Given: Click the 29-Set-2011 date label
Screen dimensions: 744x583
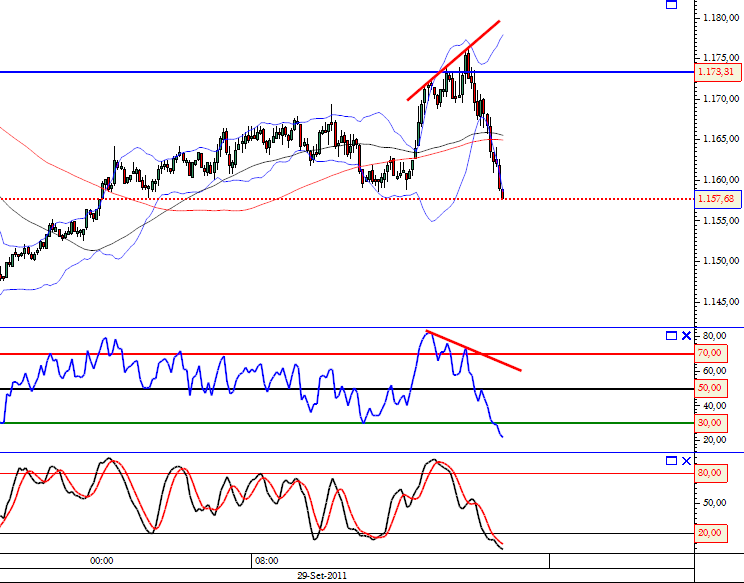Looking at the screenshot, I should click(322, 576).
